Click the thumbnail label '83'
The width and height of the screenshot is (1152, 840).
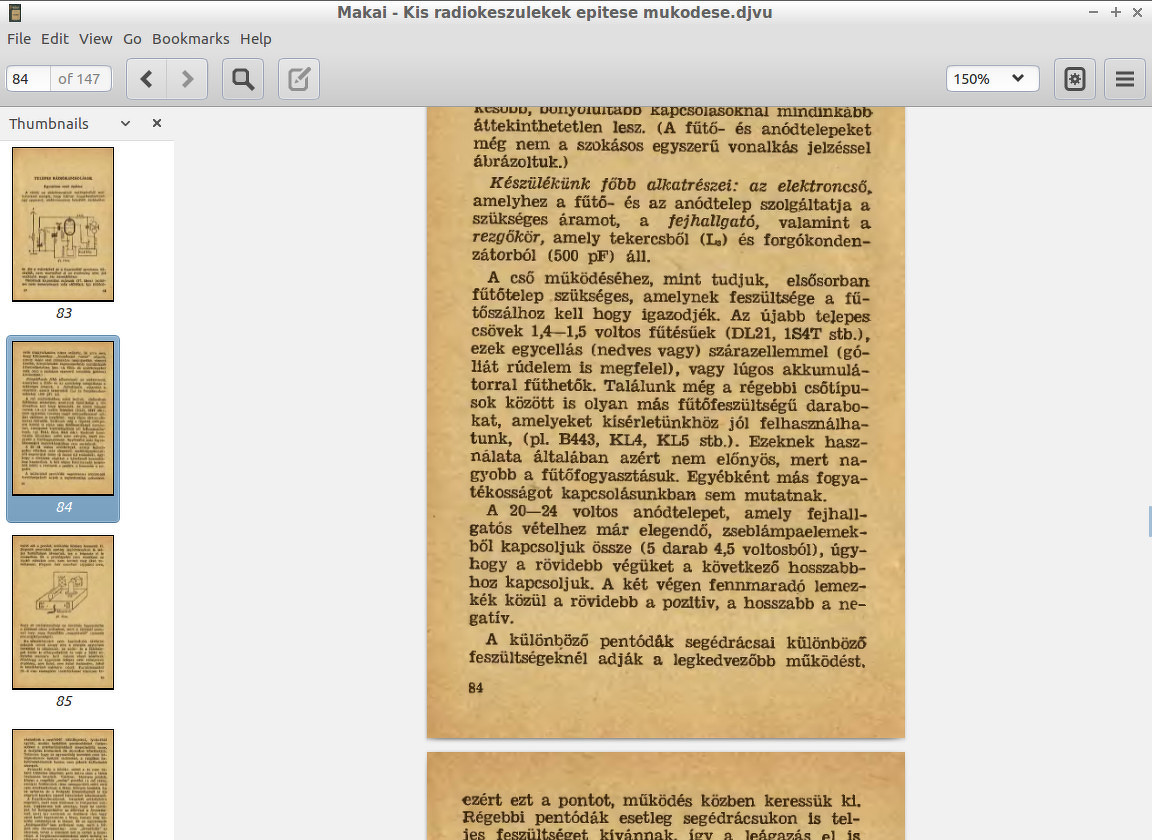(x=64, y=313)
